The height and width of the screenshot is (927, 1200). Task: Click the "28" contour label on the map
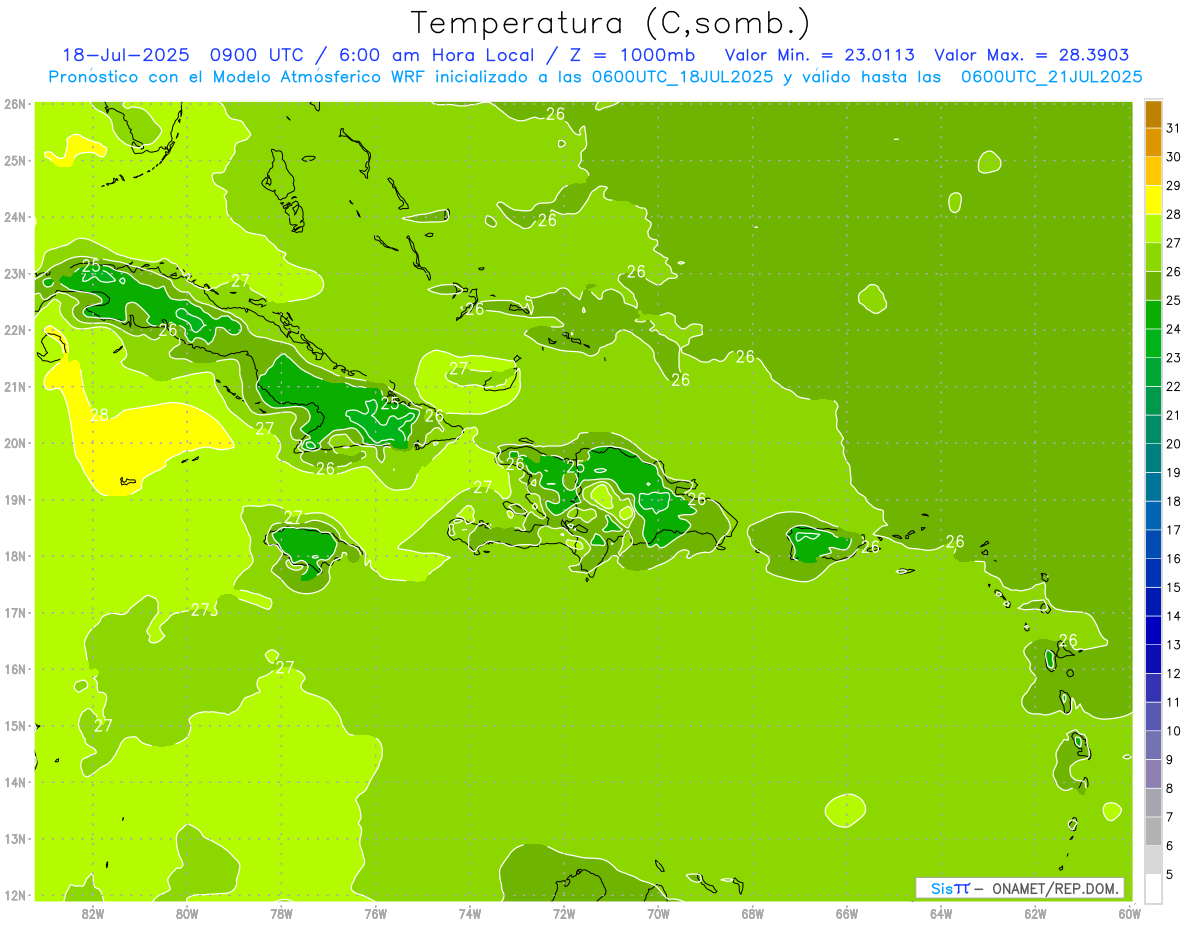pyautogui.click(x=99, y=415)
